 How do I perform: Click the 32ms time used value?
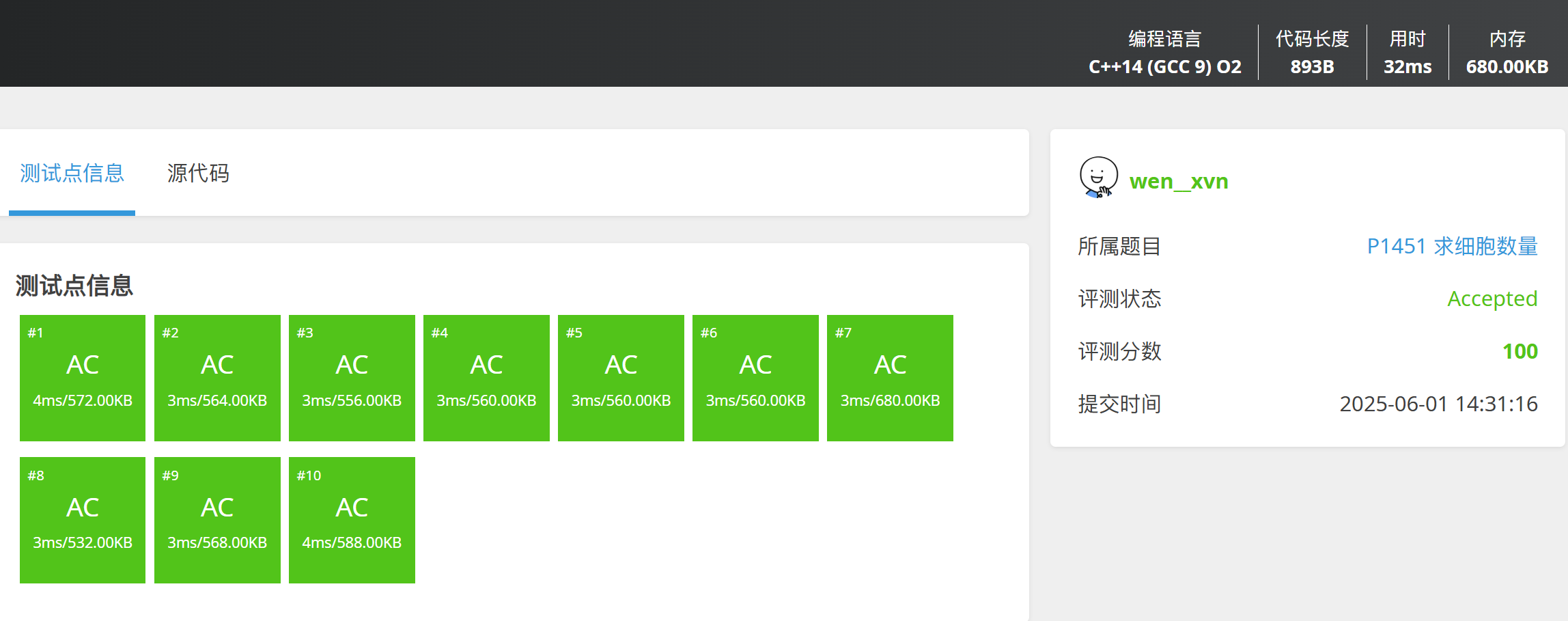[x=1408, y=67]
